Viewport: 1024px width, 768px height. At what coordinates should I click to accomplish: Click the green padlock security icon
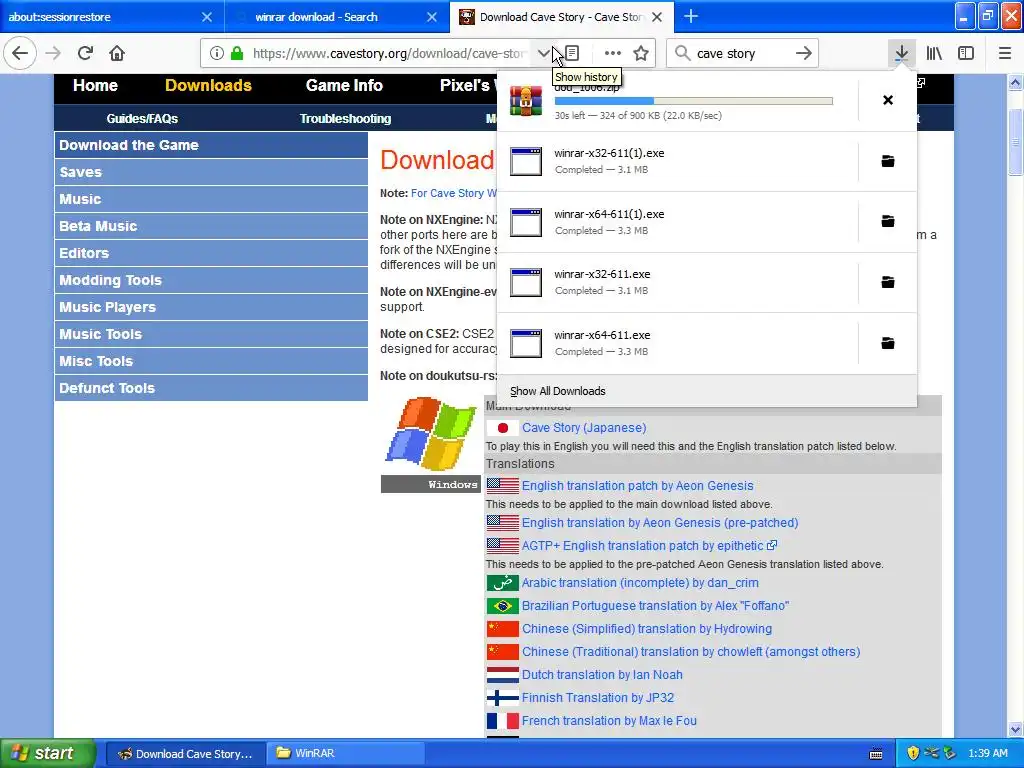click(237, 53)
